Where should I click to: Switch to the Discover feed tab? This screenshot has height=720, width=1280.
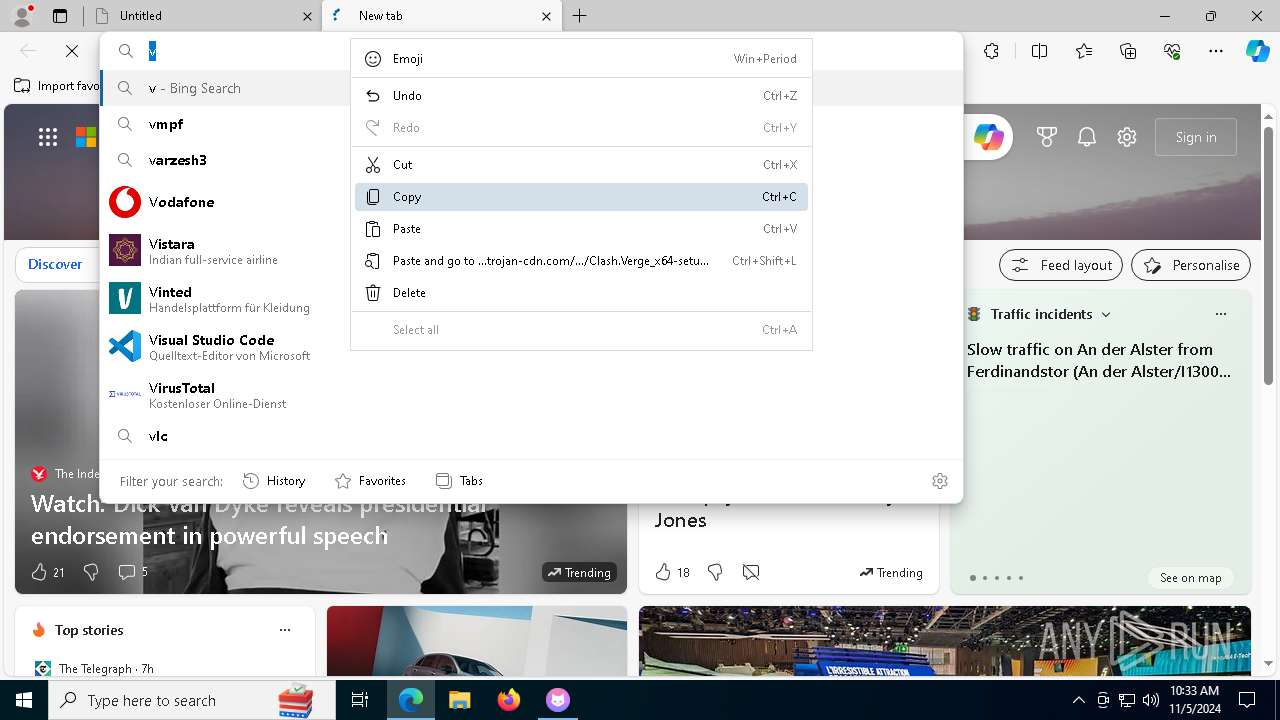point(55,264)
